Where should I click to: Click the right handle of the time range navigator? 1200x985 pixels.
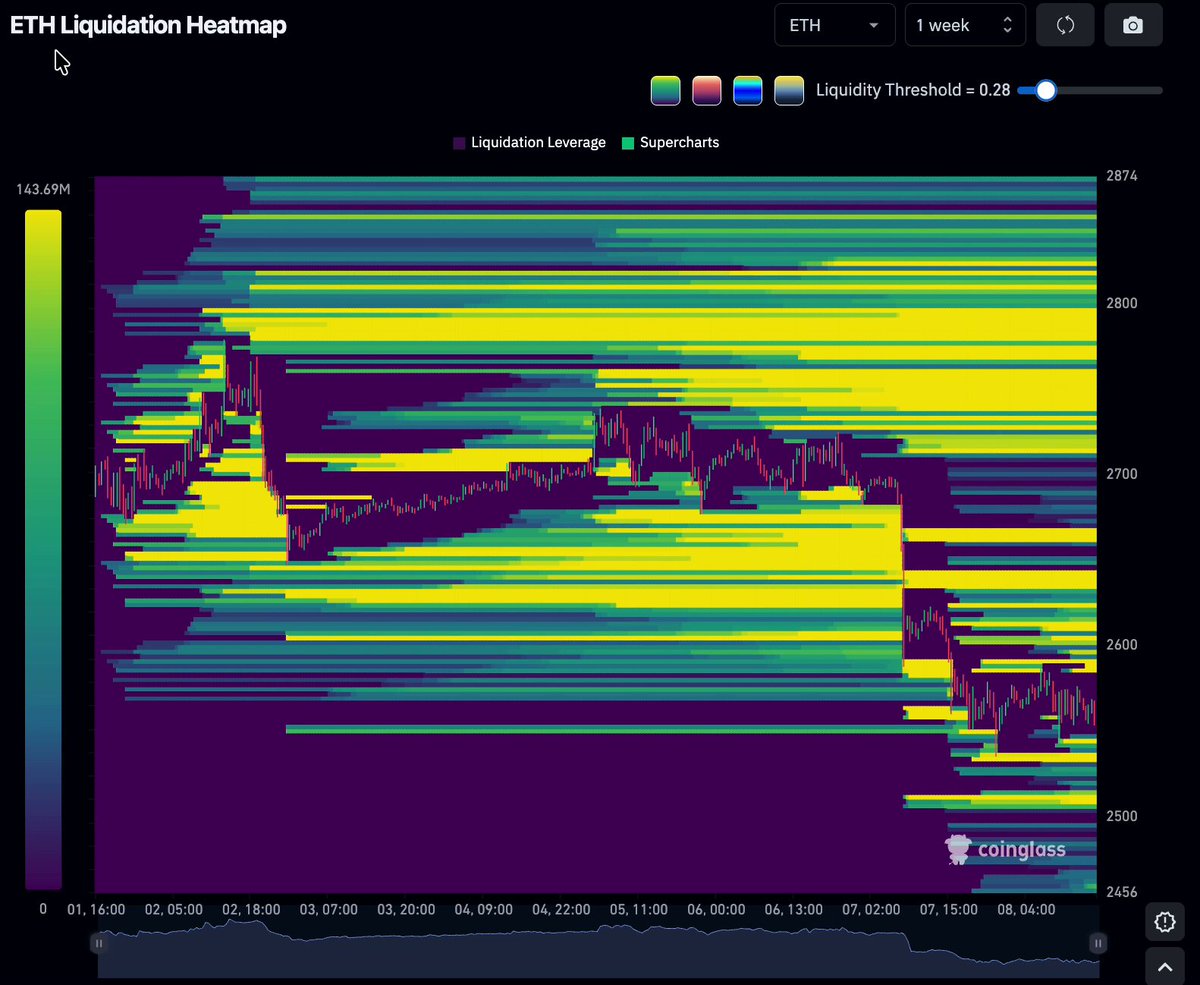(1098, 942)
